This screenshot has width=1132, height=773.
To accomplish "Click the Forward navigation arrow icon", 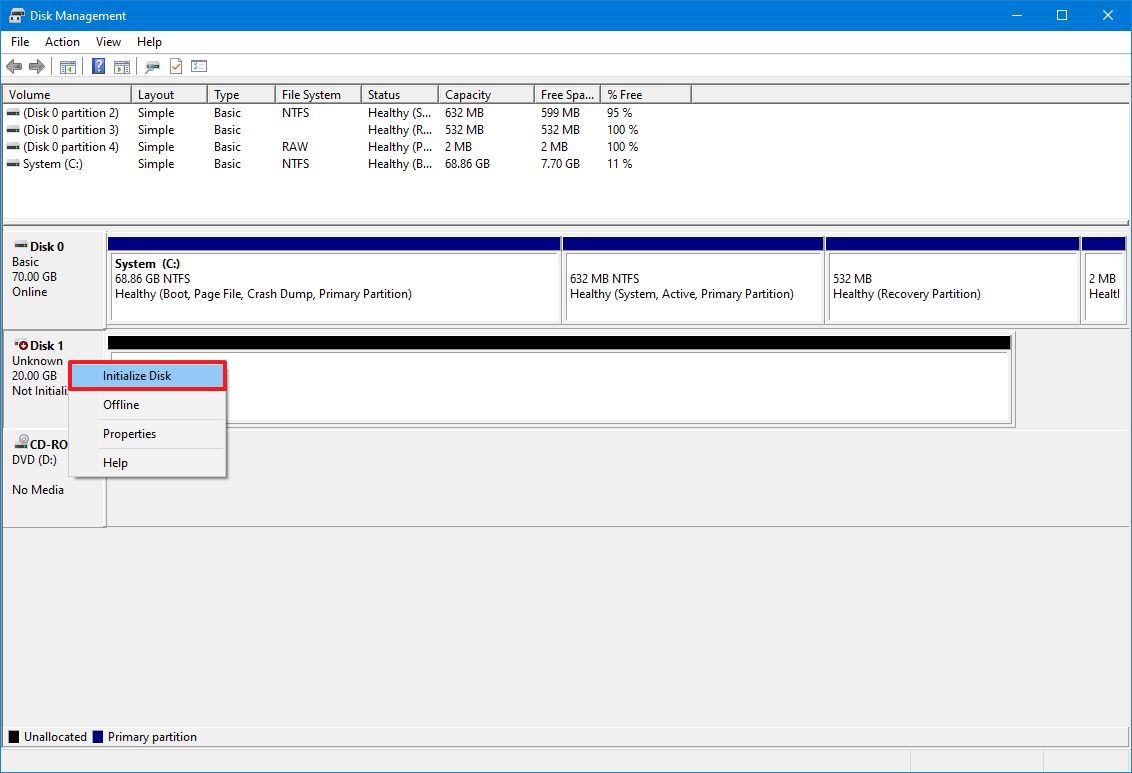I will coord(36,67).
